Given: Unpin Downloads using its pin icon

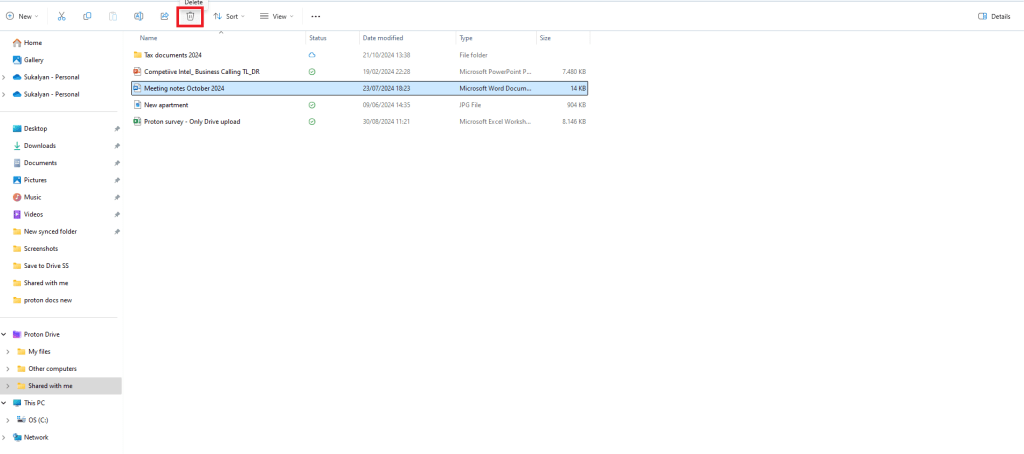Looking at the screenshot, I should [116, 146].
